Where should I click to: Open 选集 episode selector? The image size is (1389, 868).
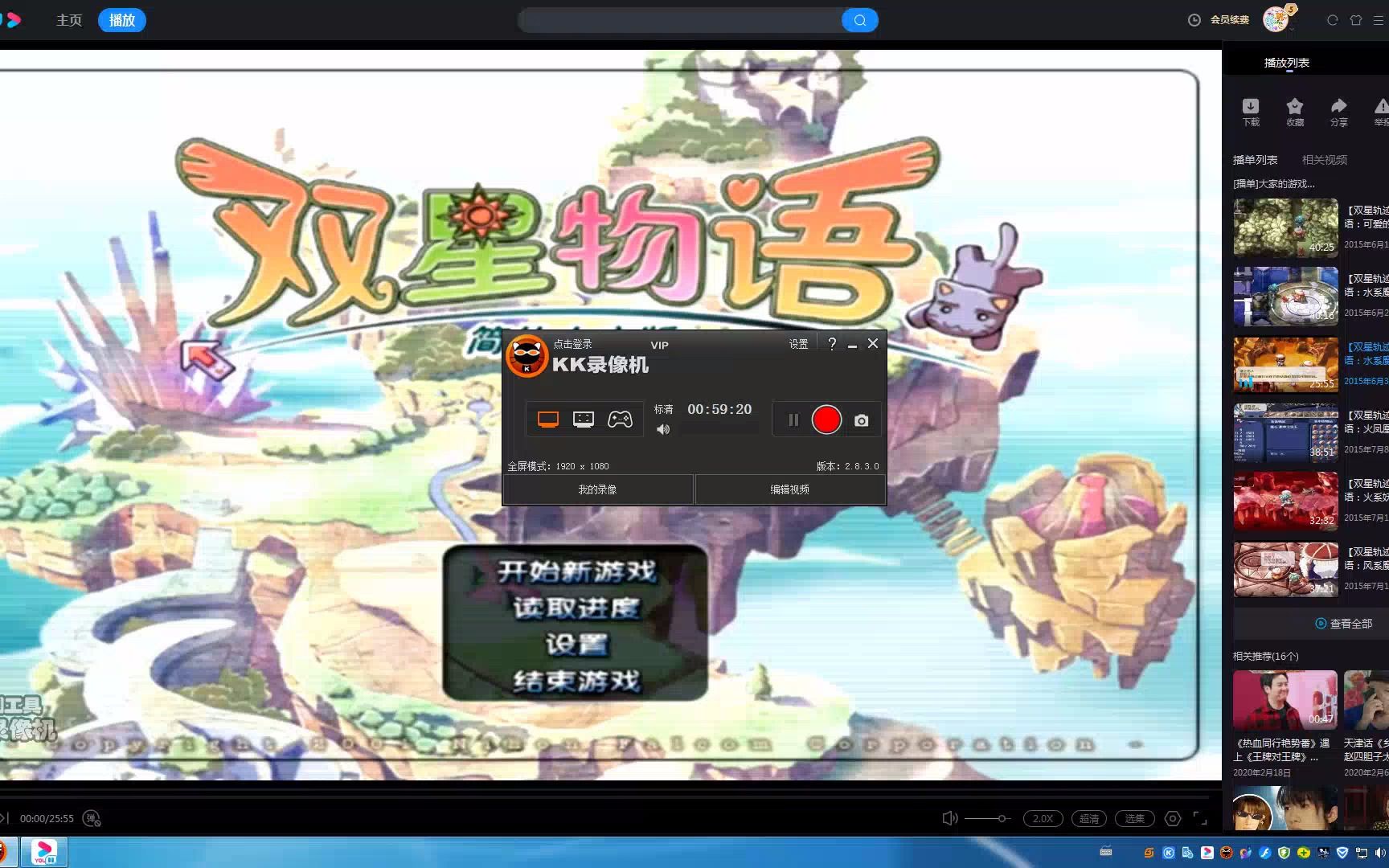(1135, 818)
